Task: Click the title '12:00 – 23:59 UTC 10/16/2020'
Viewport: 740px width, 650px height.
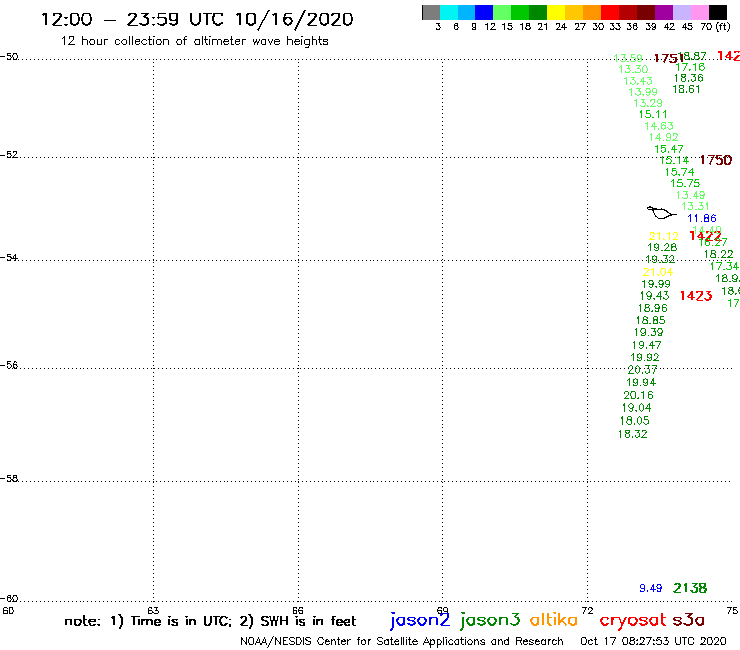Action: click(x=197, y=19)
